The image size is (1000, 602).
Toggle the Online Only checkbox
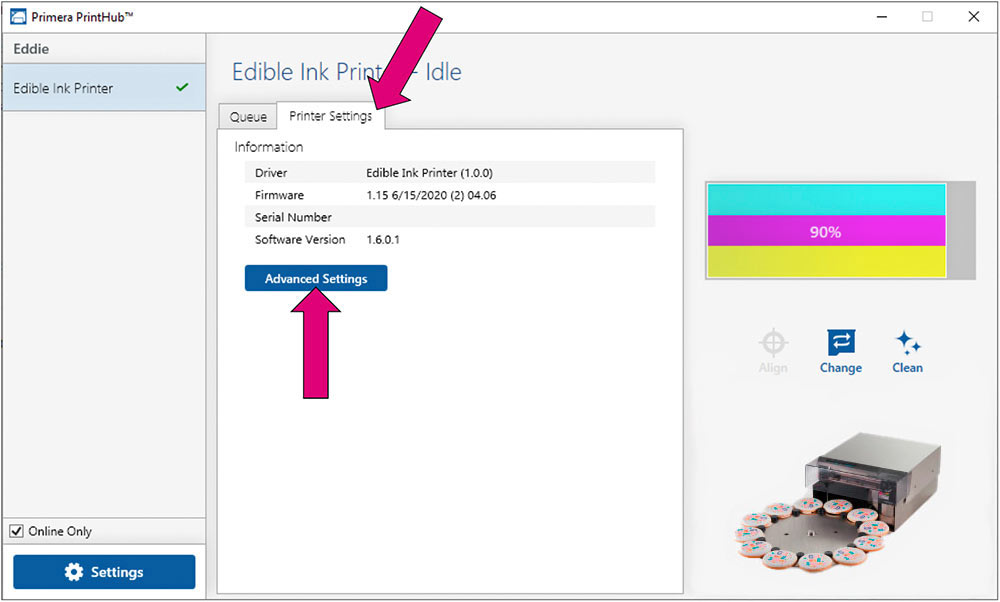click(17, 531)
